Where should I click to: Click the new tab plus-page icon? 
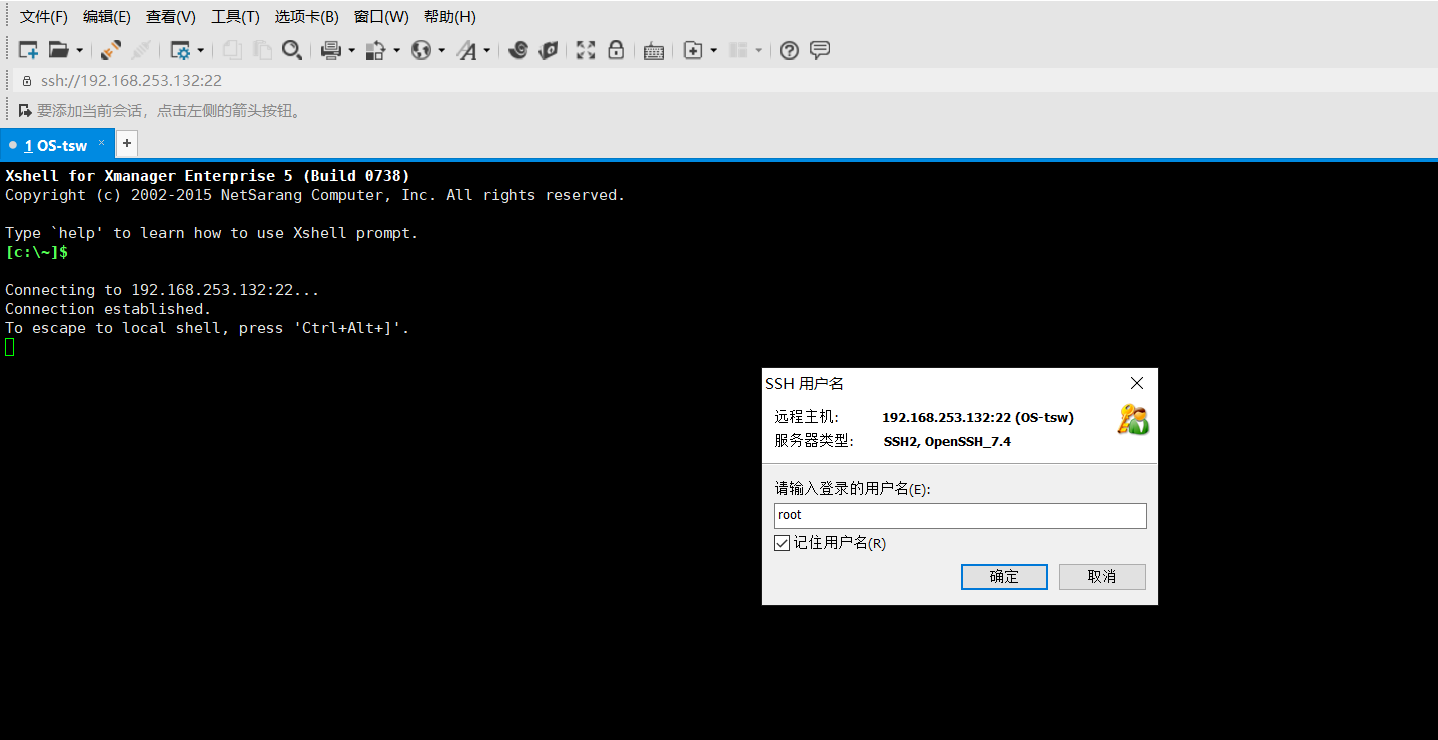(693, 50)
